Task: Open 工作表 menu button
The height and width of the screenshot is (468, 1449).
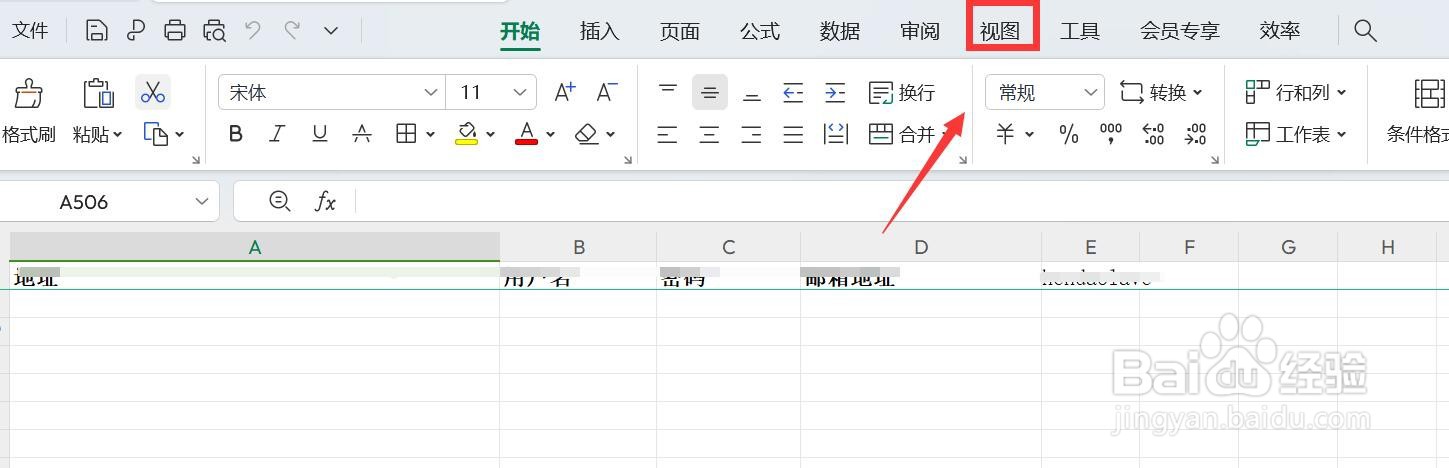Action: [x=1296, y=134]
